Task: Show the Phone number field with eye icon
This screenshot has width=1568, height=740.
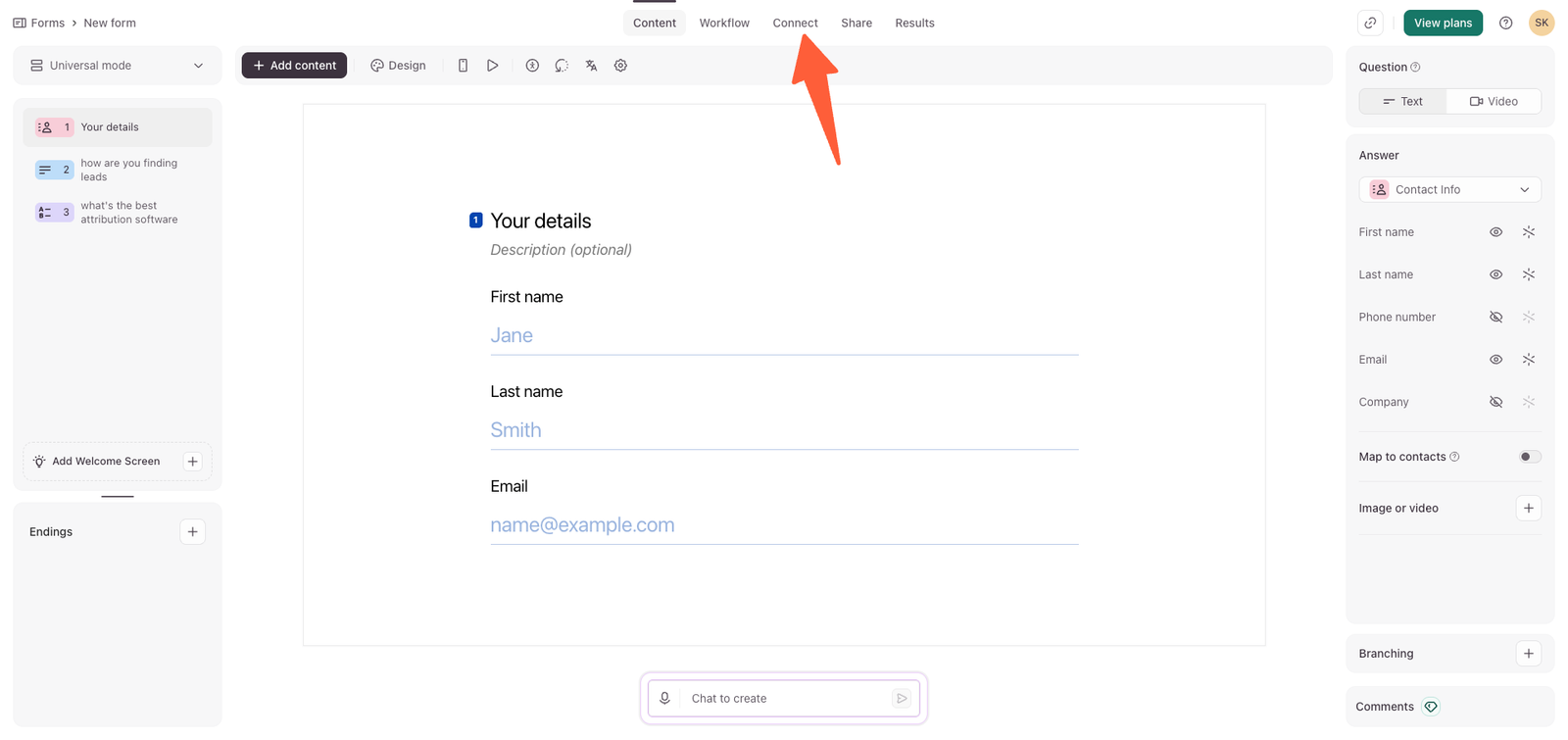Action: [x=1495, y=318]
